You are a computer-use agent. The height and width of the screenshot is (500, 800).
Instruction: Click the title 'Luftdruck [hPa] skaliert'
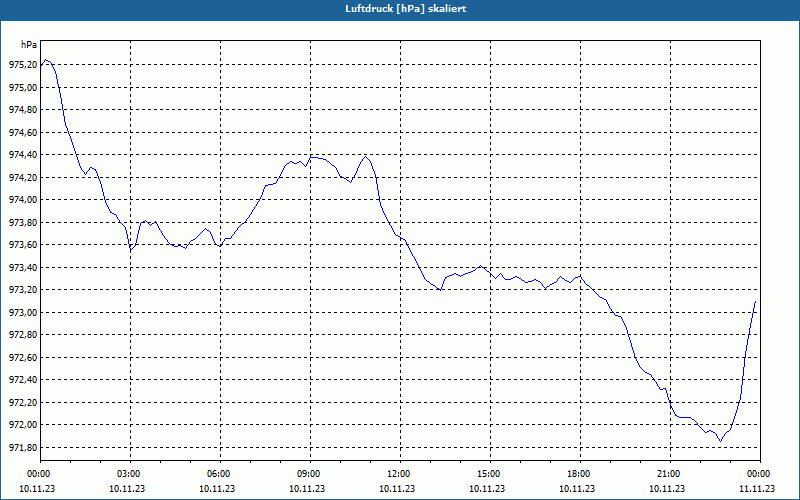pyautogui.click(x=406, y=9)
